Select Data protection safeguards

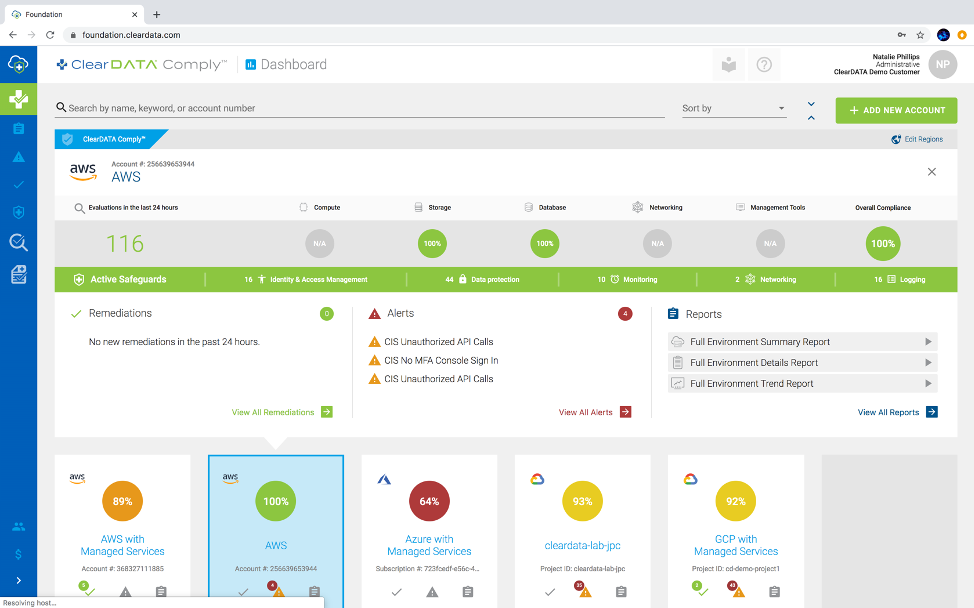(x=482, y=279)
